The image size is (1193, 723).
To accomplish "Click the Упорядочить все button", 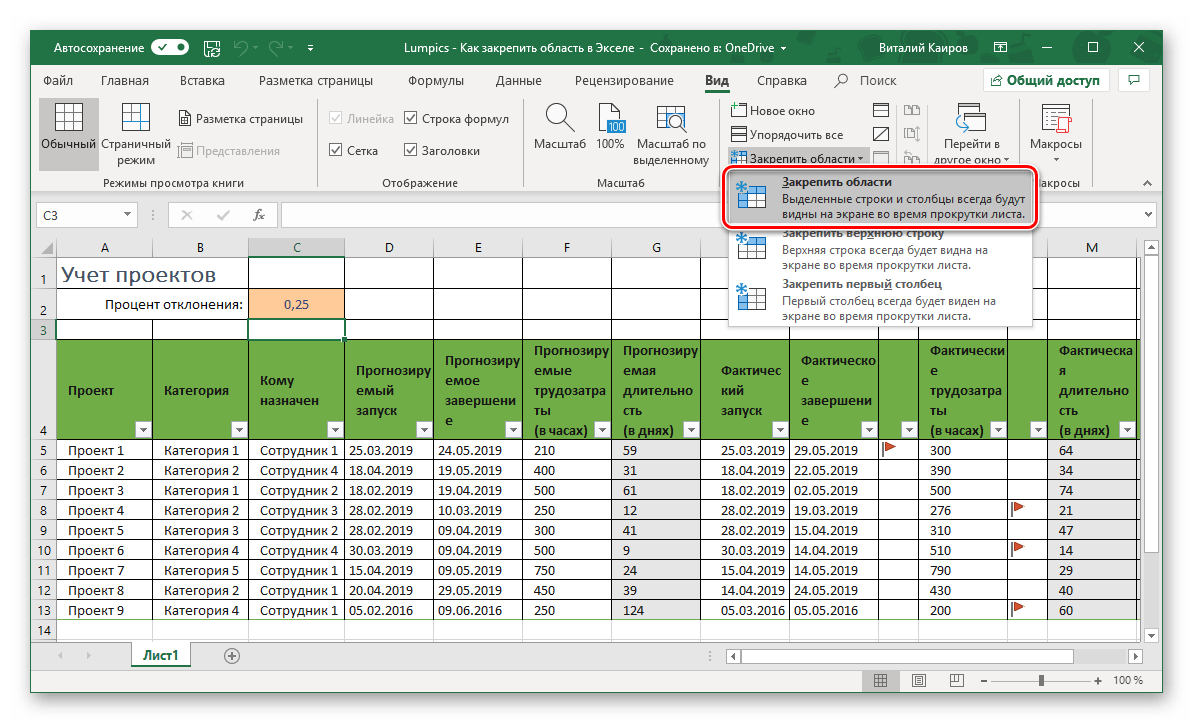I will (x=786, y=134).
